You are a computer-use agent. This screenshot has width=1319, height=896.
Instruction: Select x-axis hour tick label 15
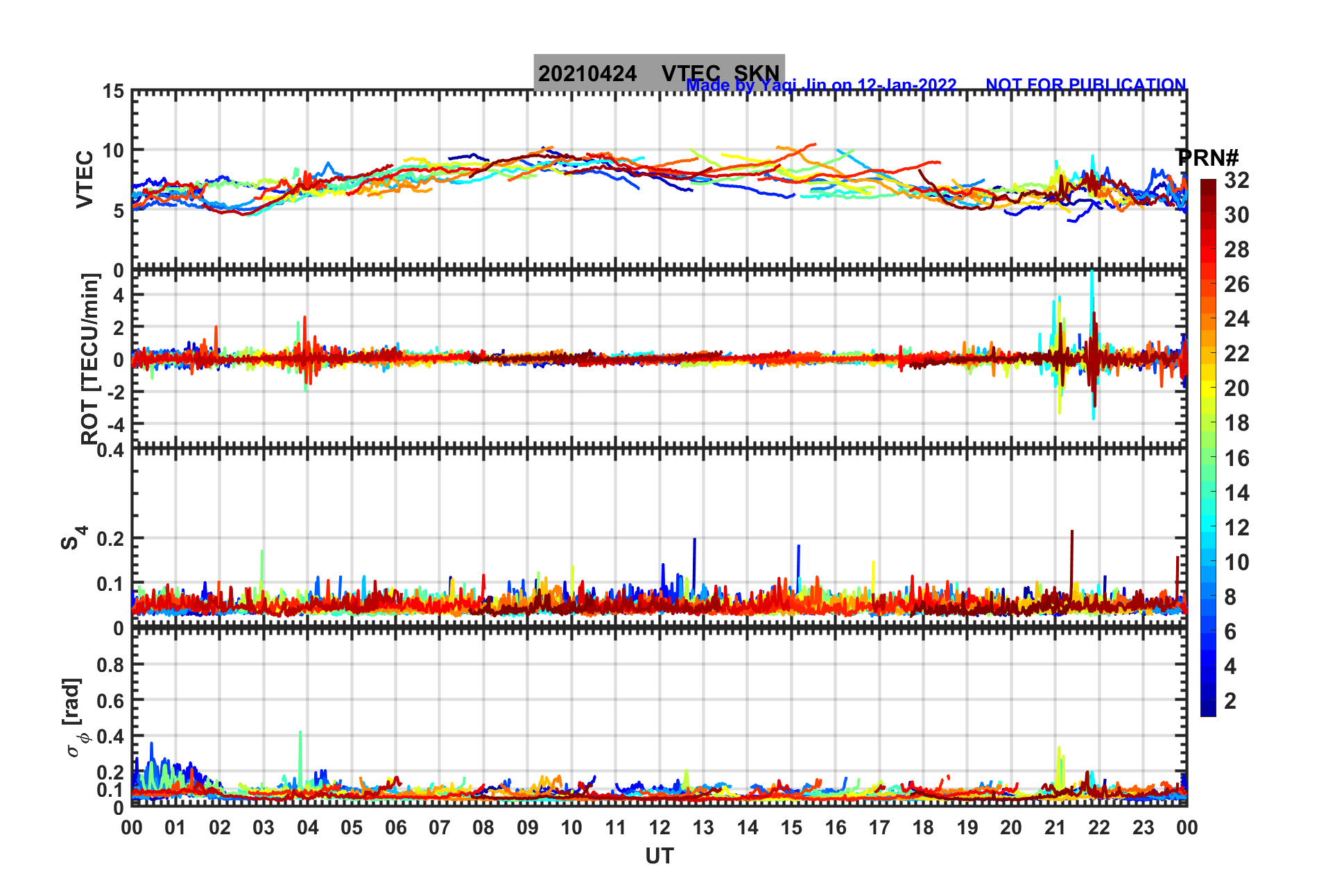(791, 827)
